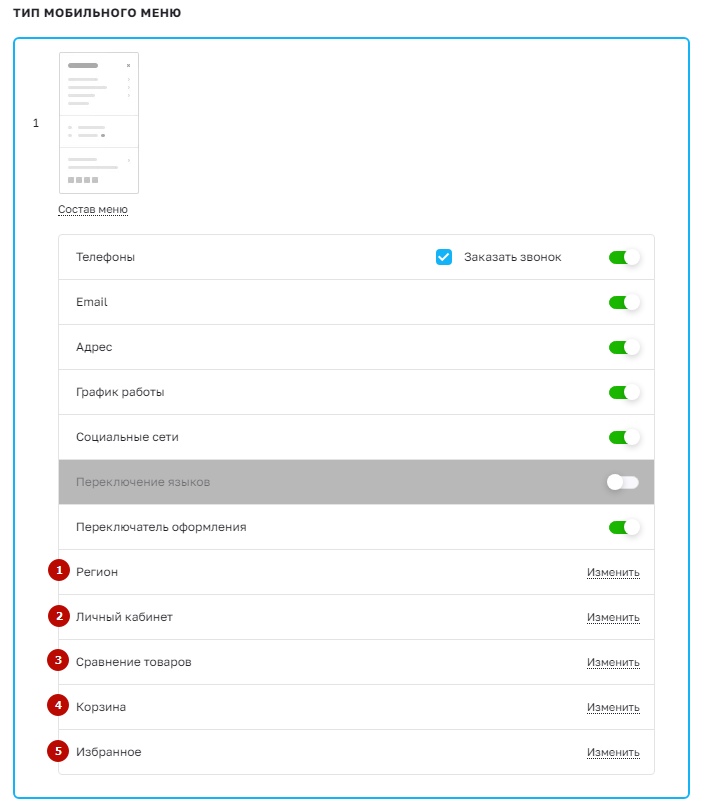Toggle the Заказать звонок checkbox
This screenshot has height=812, width=702.
pyautogui.click(x=444, y=257)
